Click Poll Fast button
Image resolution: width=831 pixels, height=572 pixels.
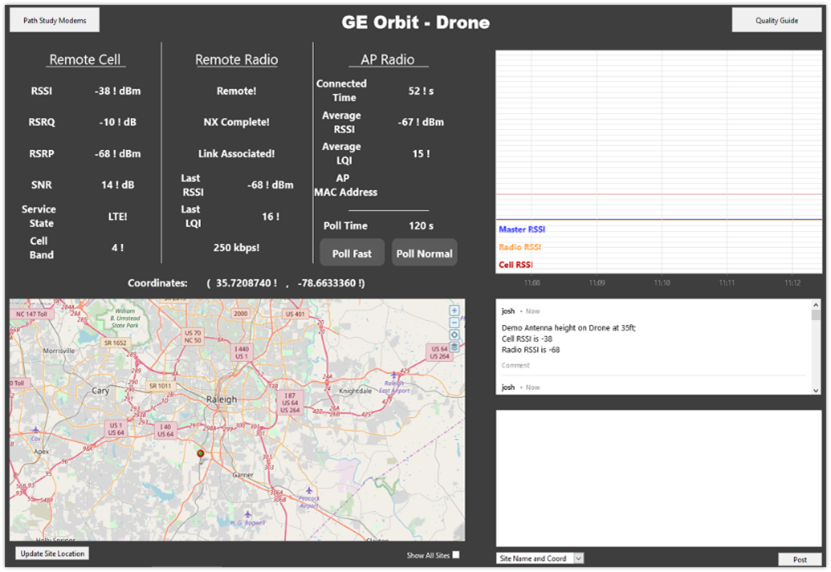352,253
